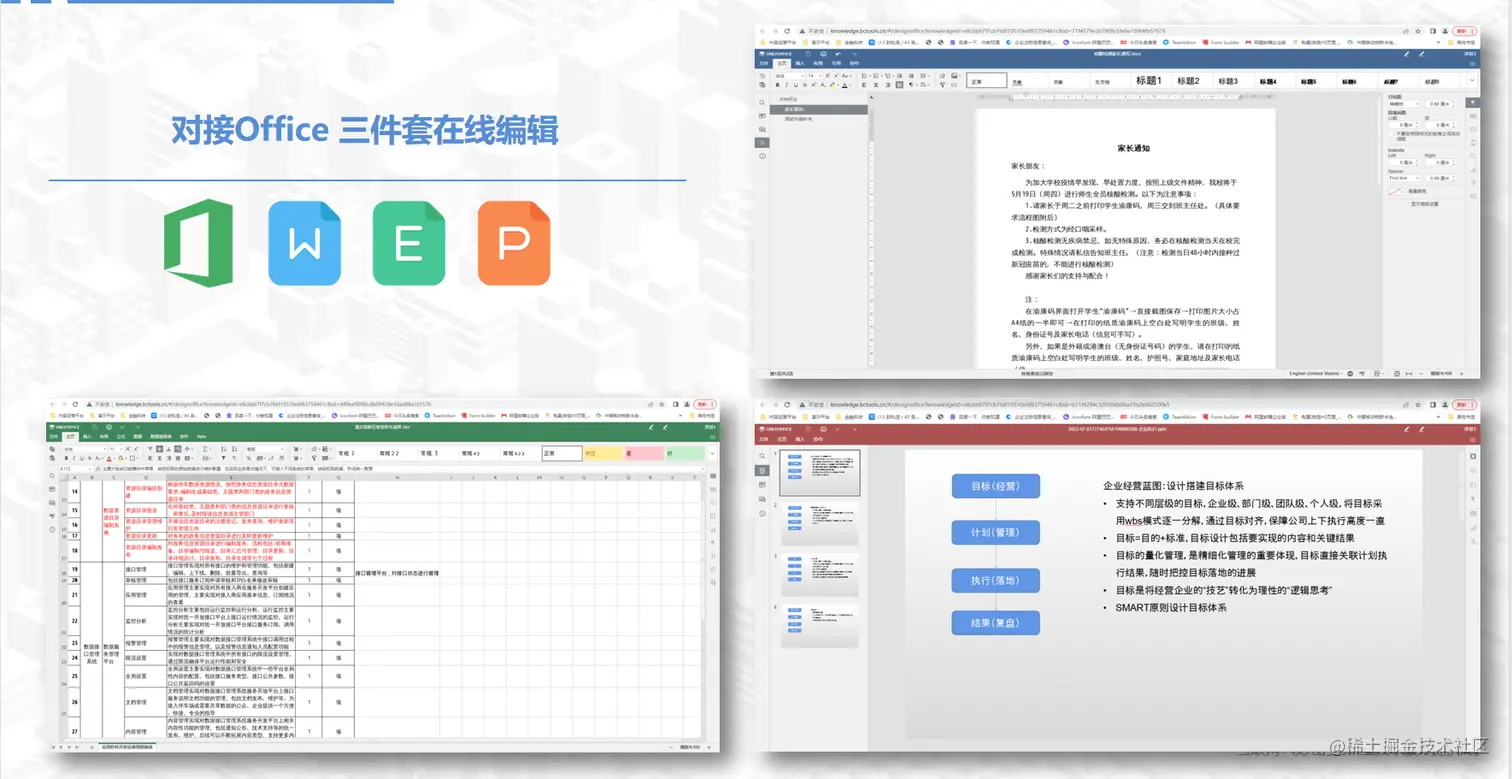Image resolution: width=1512 pixels, height=779 pixels.
Task: Open paragraph settings icon in document right sidebar
Action: (x=1473, y=103)
